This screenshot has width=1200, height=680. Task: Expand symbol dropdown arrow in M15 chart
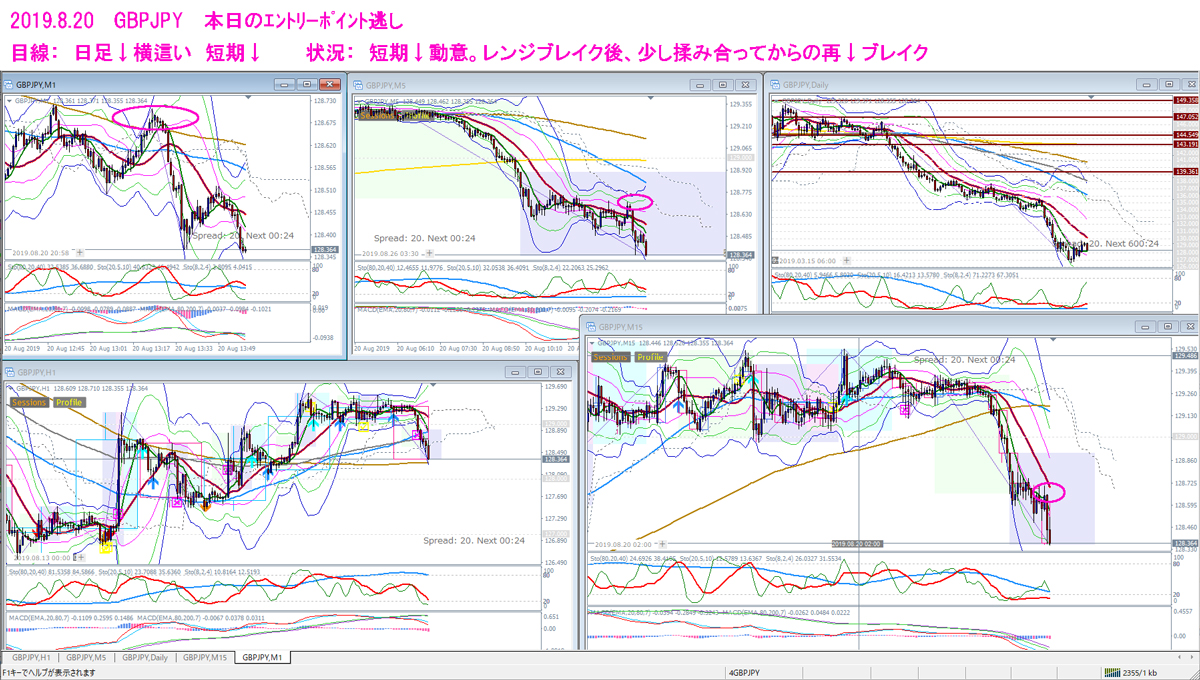592,341
